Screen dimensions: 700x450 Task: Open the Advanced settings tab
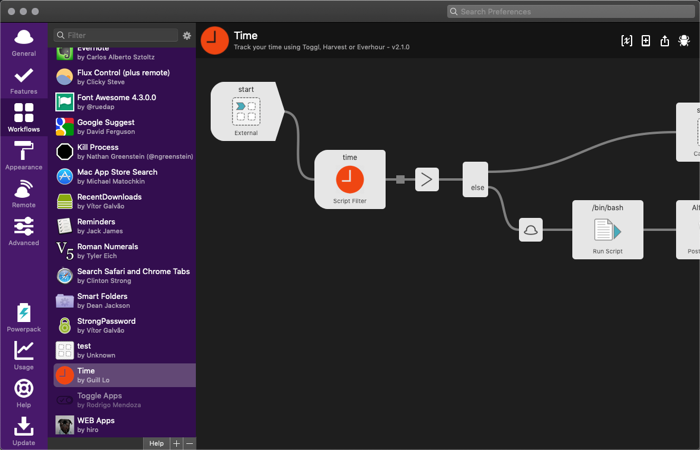[x=24, y=232]
